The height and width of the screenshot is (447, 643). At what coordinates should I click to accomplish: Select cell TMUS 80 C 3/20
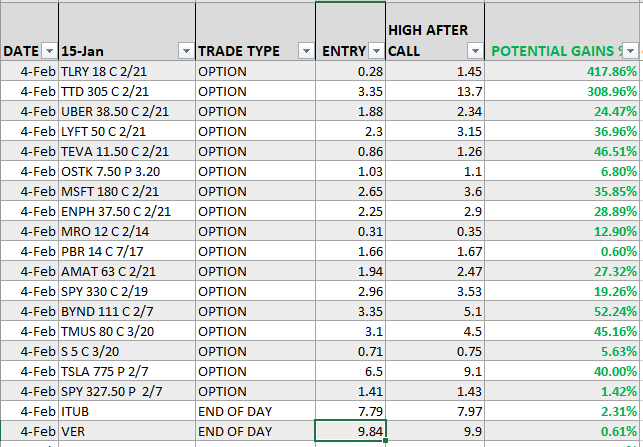(x=127, y=331)
